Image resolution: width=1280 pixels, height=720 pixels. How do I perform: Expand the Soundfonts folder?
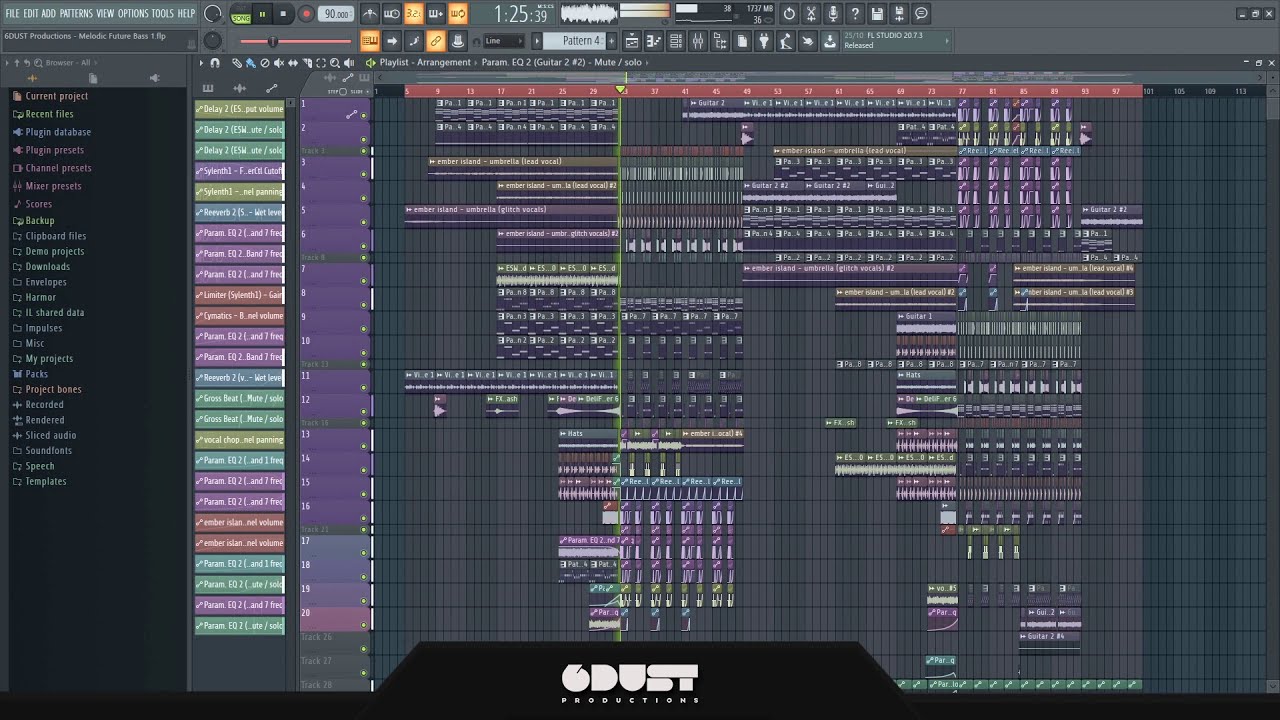click(48, 451)
